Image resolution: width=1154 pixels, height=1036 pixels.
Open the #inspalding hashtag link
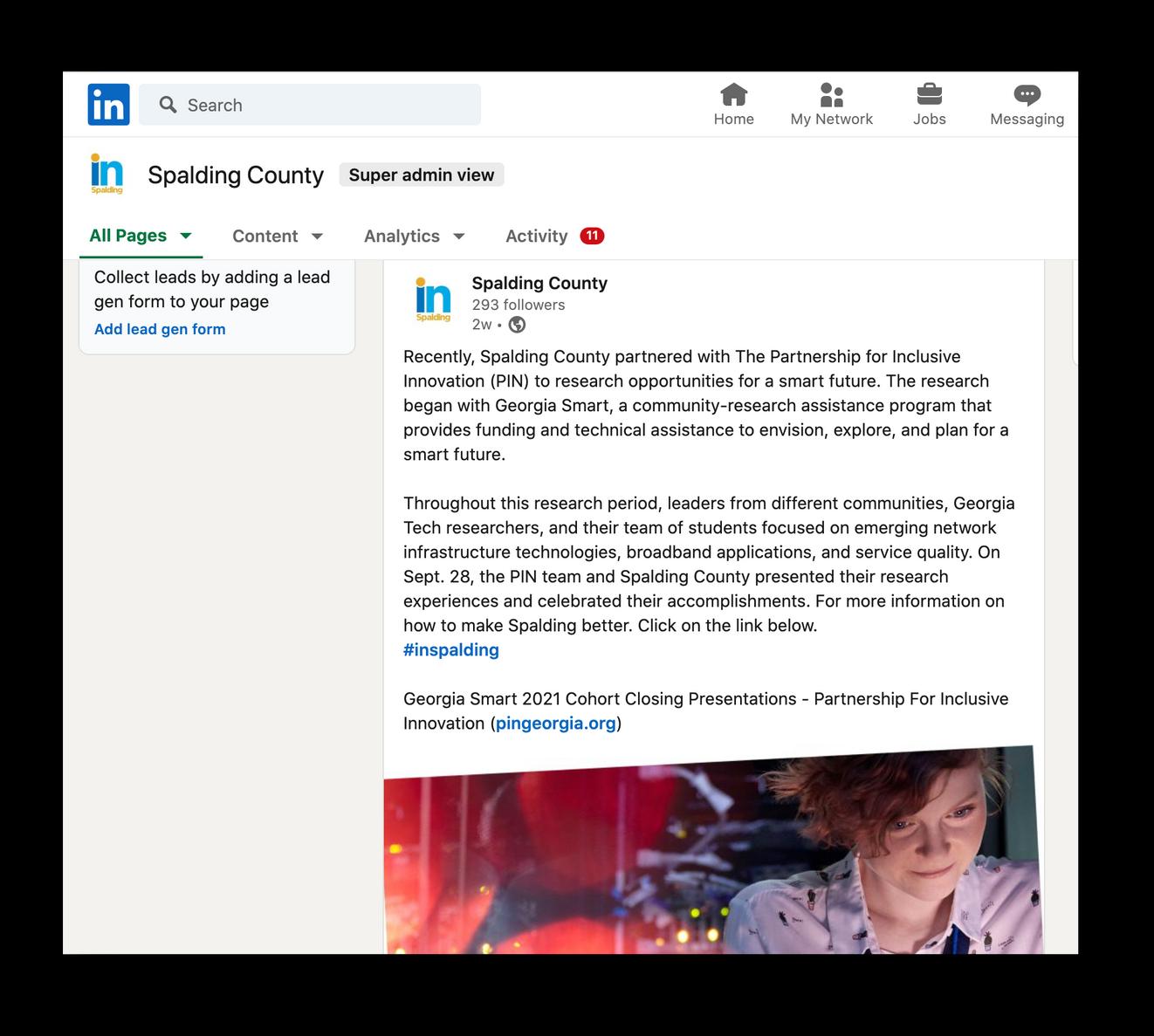451,649
